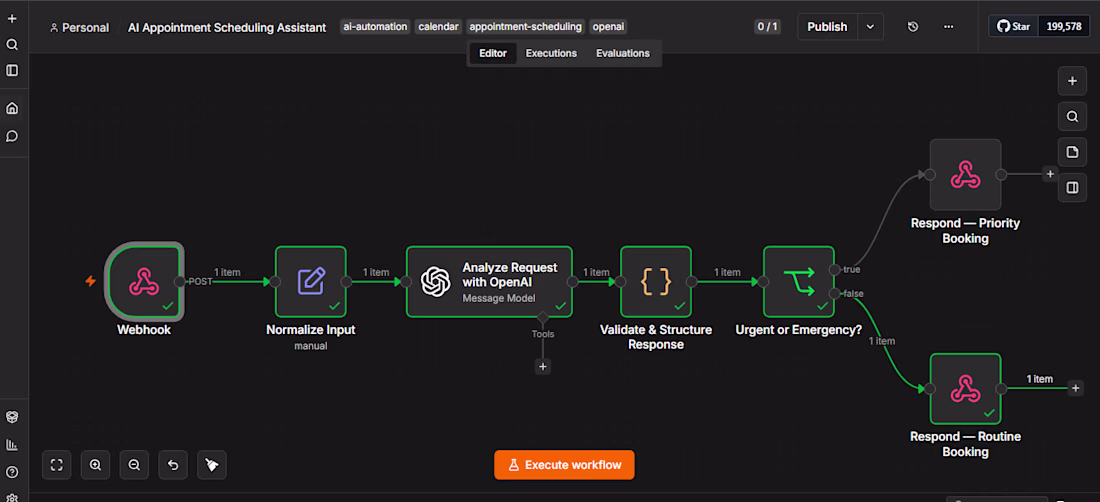Open the Publish dropdown arrow
Viewport: 1100px width, 502px height.
coord(870,27)
